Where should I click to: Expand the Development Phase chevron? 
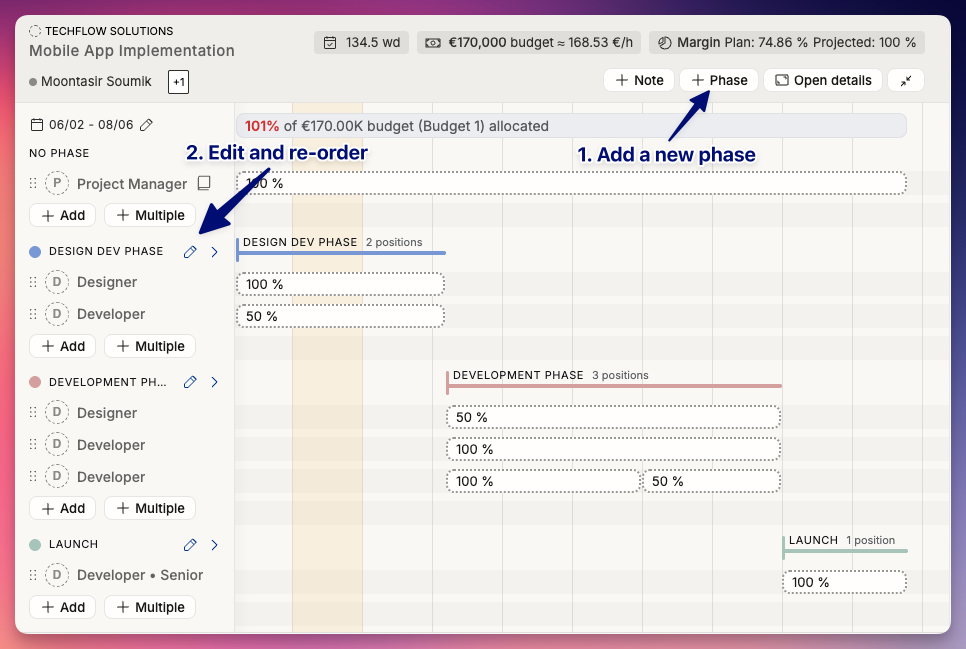click(214, 382)
